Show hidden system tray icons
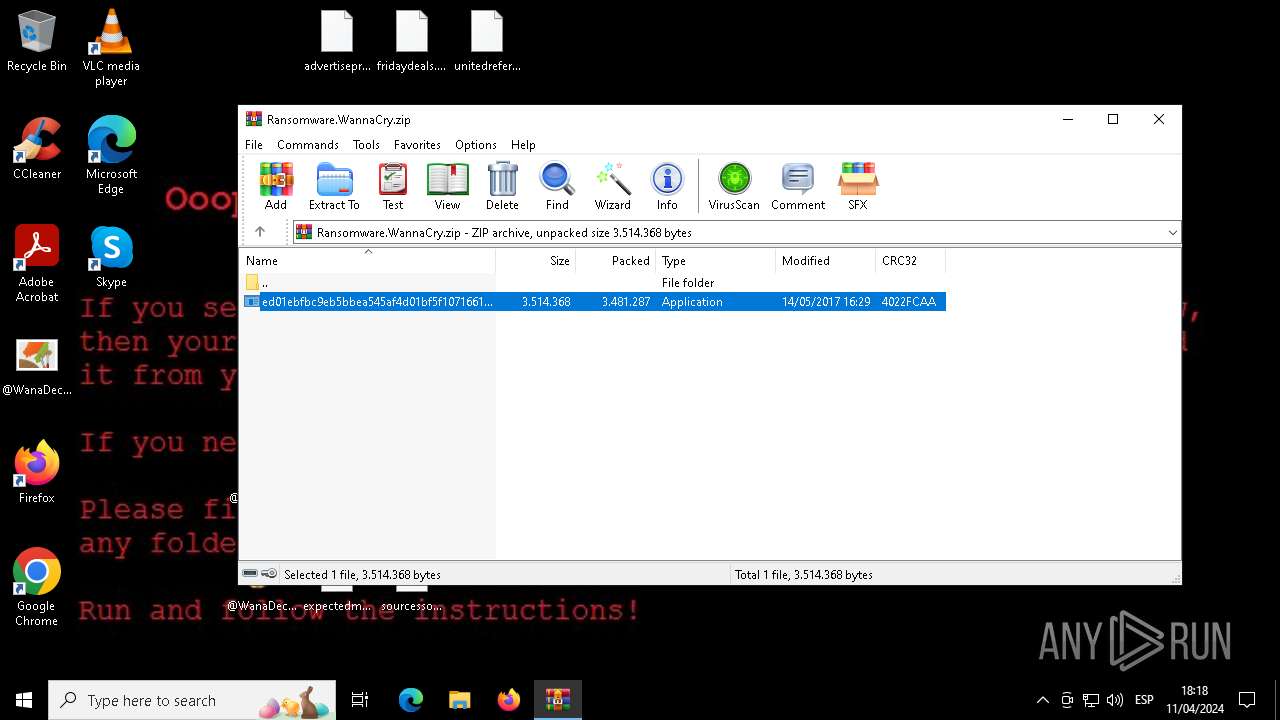 tap(1042, 700)
